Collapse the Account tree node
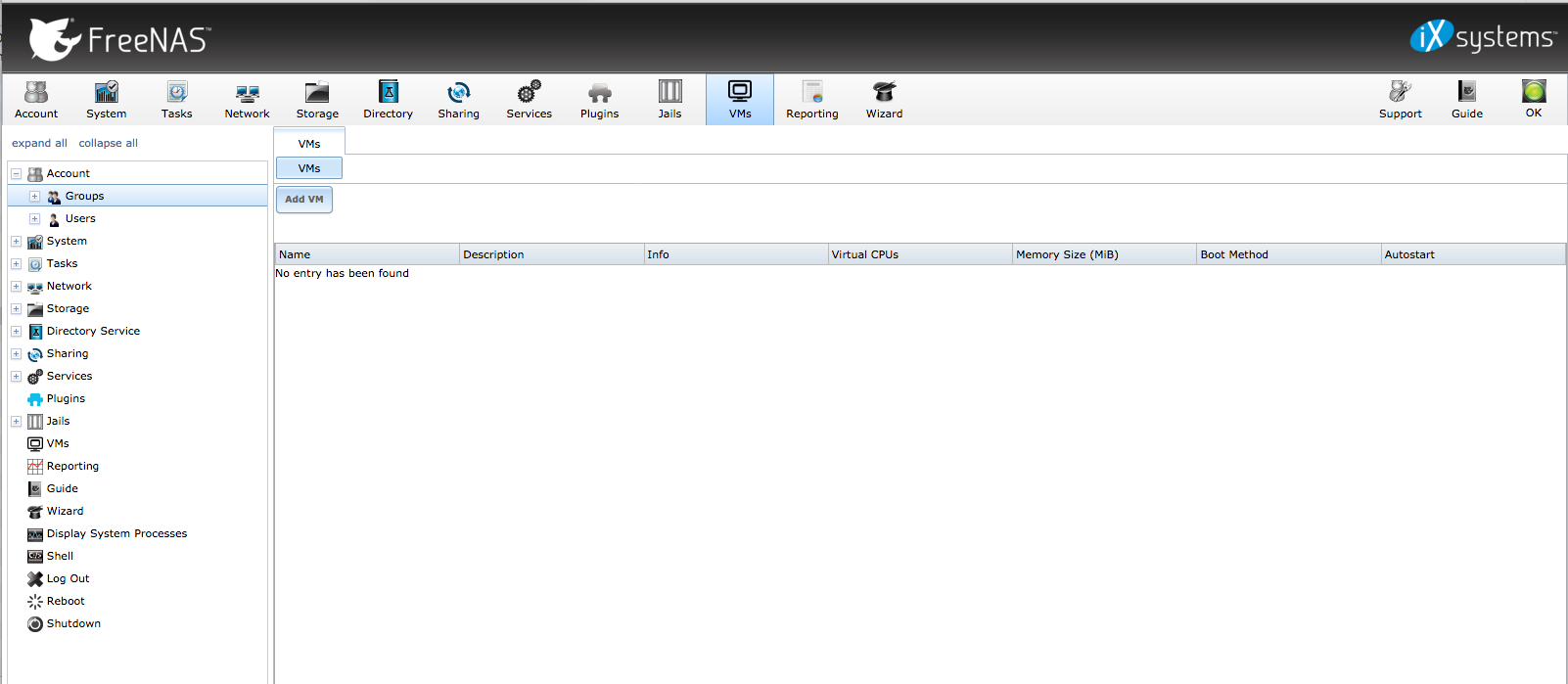Image resolution: width=1568 pixels, height=684 pixels. [x=16, y=174]
